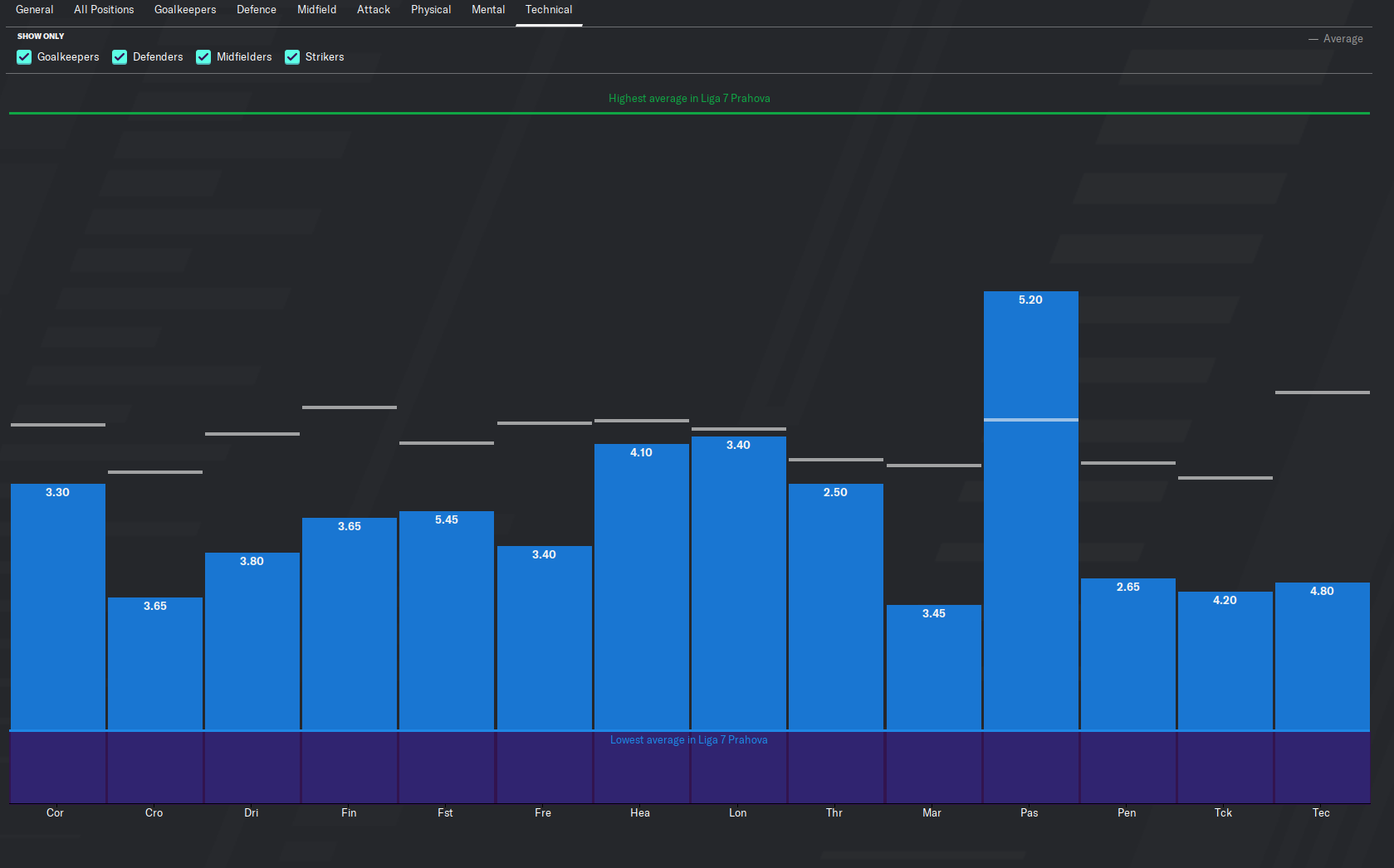Screen dimensions: 1394x868
Task: Select the Tck bar showing 4.20
Action: (1225, 661)
